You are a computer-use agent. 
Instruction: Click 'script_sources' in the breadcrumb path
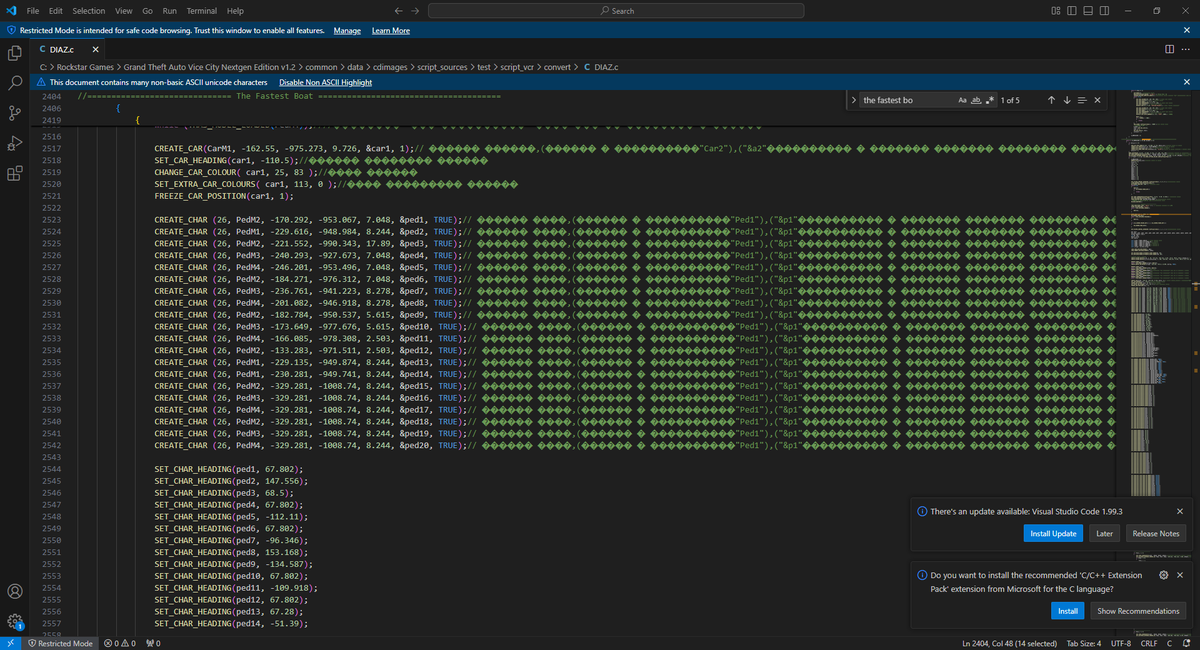pos(442,67)
